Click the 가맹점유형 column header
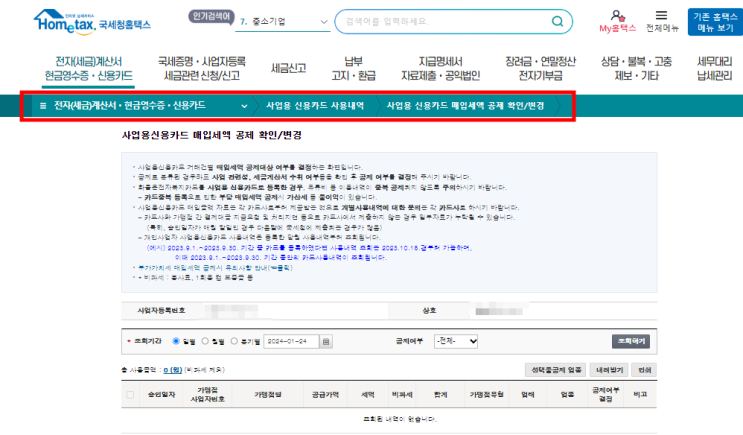This screenshot has width=743, height=435. (x=487, y=394)
